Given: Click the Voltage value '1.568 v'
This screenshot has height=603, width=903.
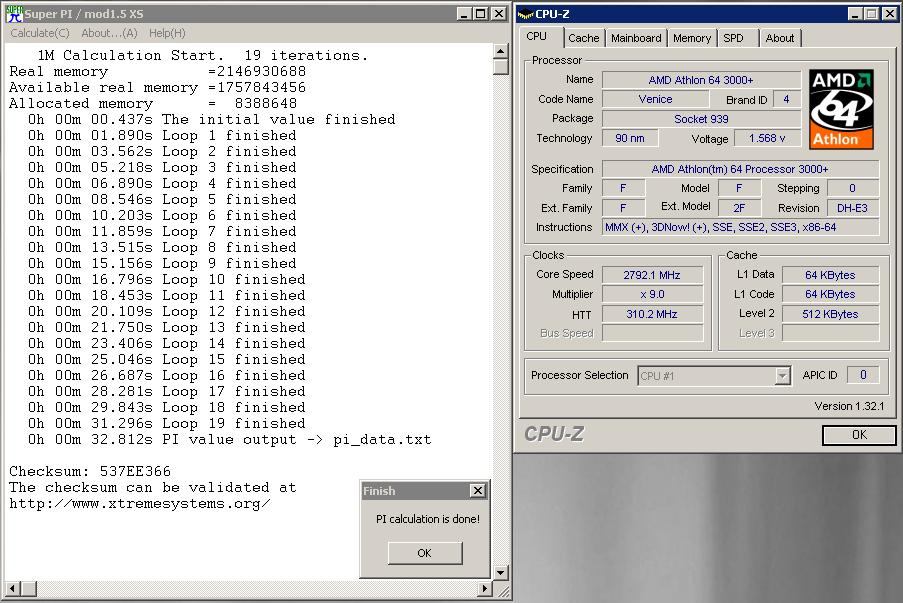Looking at the screenshot, I should click(x=767, y=138).
